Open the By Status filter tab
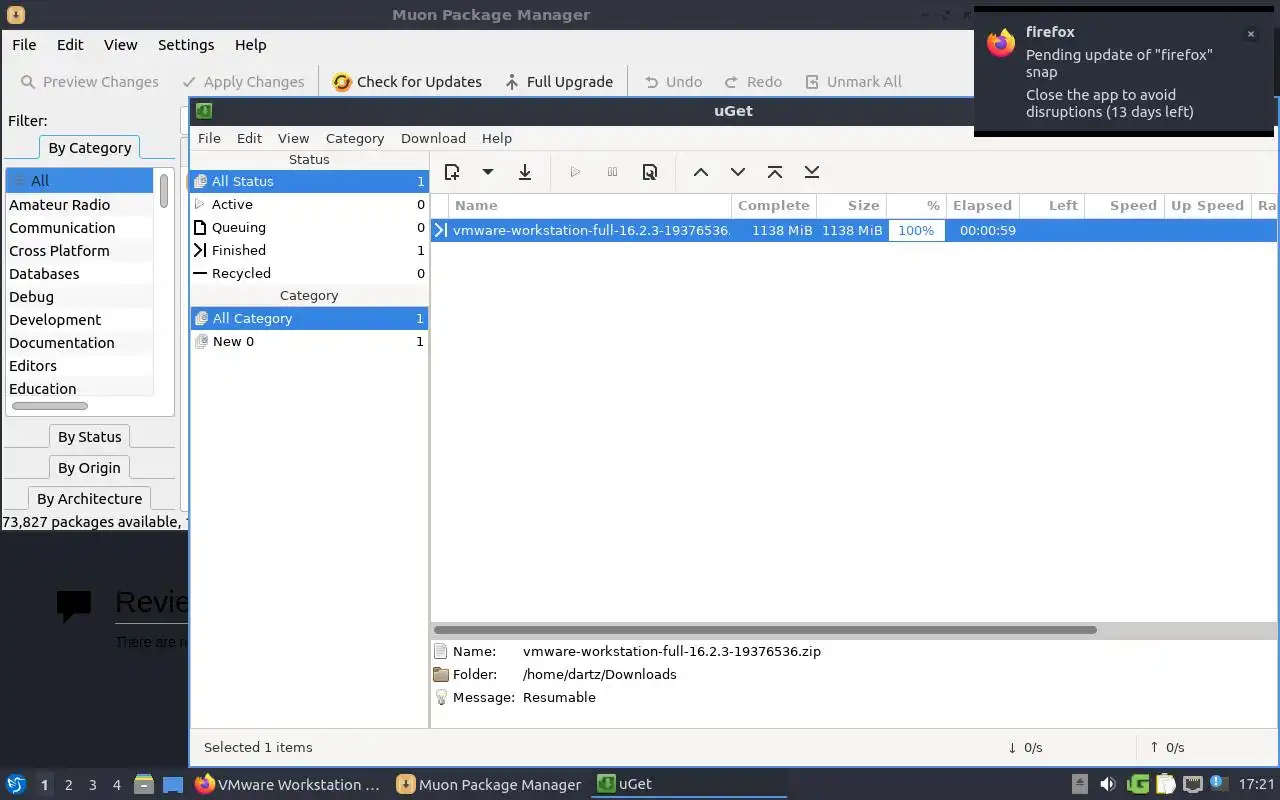The width and height of the screenshot is (1280, 800). click(x=89, y=437)
